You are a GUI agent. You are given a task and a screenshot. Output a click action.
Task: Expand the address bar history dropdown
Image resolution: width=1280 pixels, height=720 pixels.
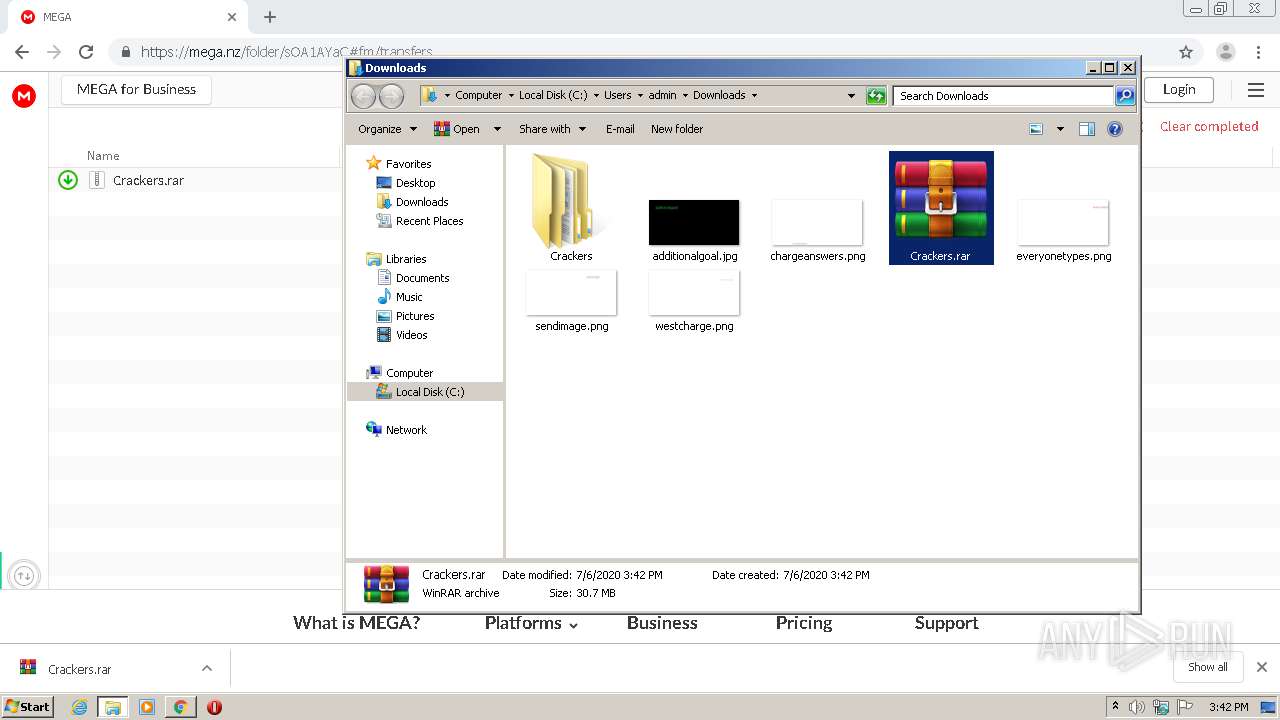pos(851,96)
